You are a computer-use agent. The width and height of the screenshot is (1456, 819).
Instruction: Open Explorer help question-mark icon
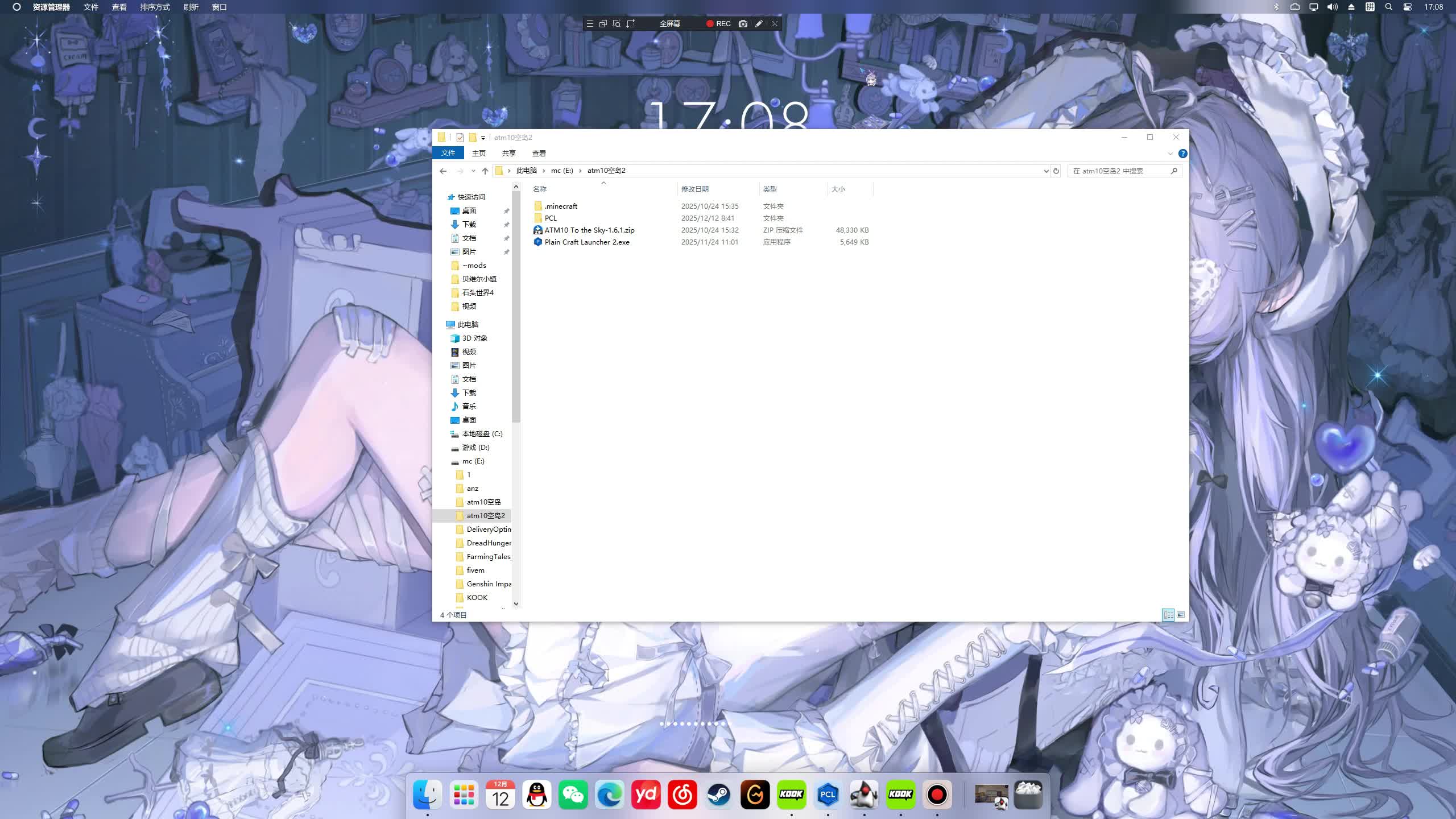(x=1182, y=154)
